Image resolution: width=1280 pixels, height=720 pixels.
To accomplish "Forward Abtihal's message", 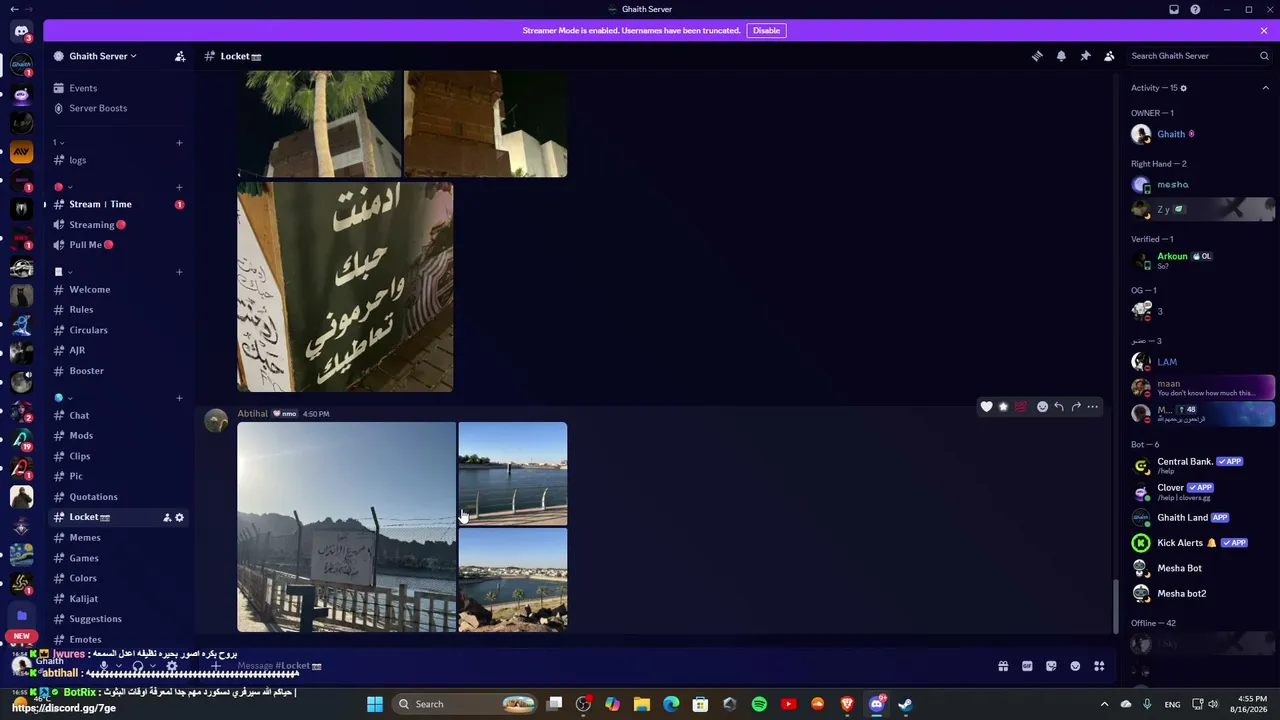I will point(1076,407).
